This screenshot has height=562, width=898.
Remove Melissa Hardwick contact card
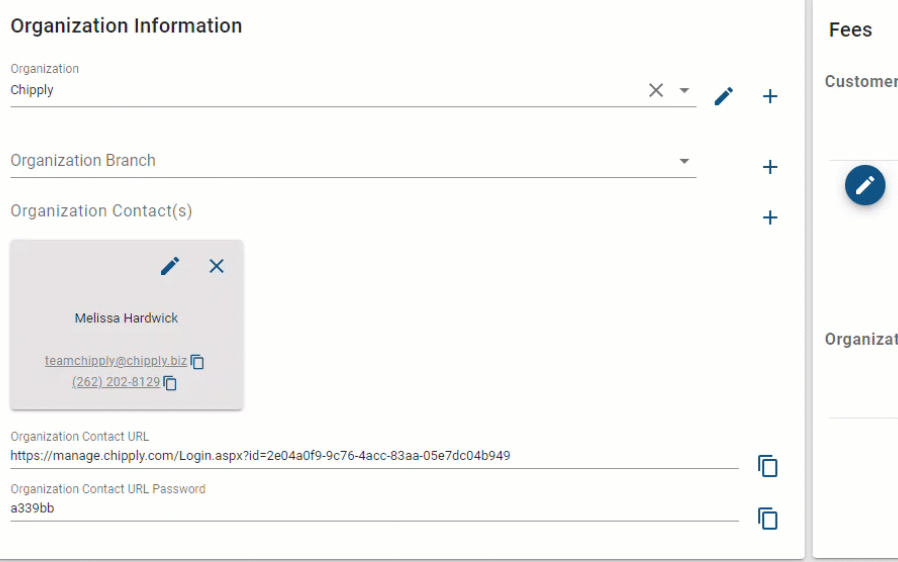[216, 266]
